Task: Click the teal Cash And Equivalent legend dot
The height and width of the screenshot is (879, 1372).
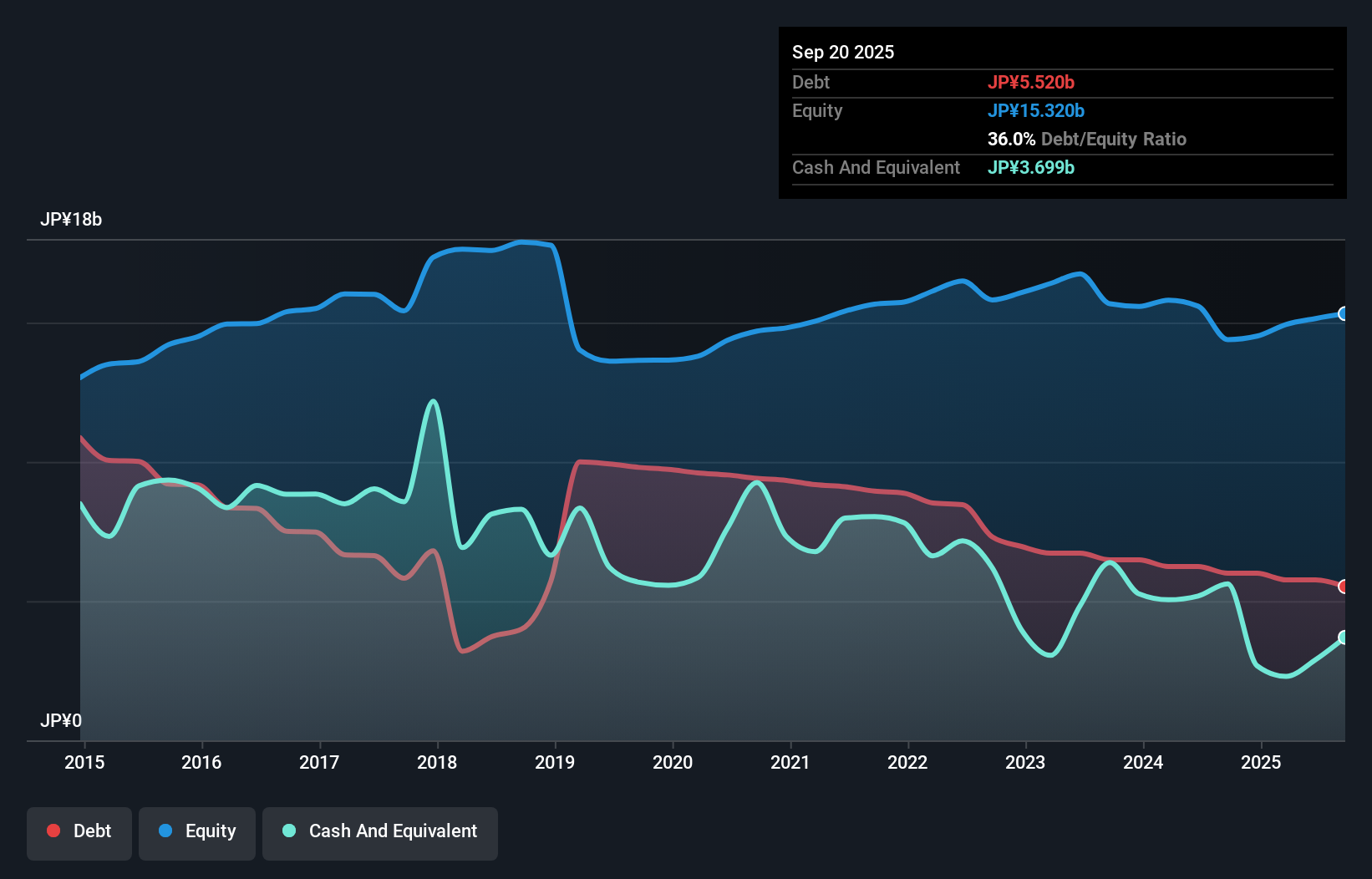Action: point(288,831)
